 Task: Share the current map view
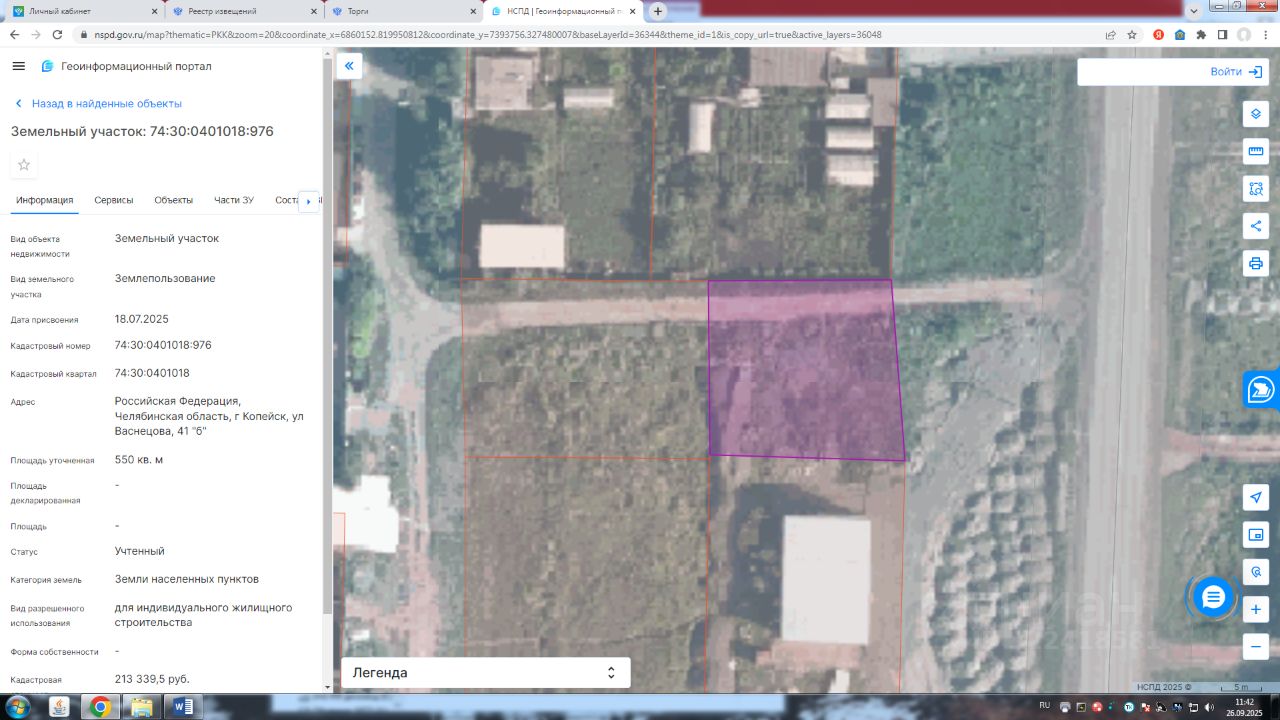pyautogui.click(x=1256, y=226)
